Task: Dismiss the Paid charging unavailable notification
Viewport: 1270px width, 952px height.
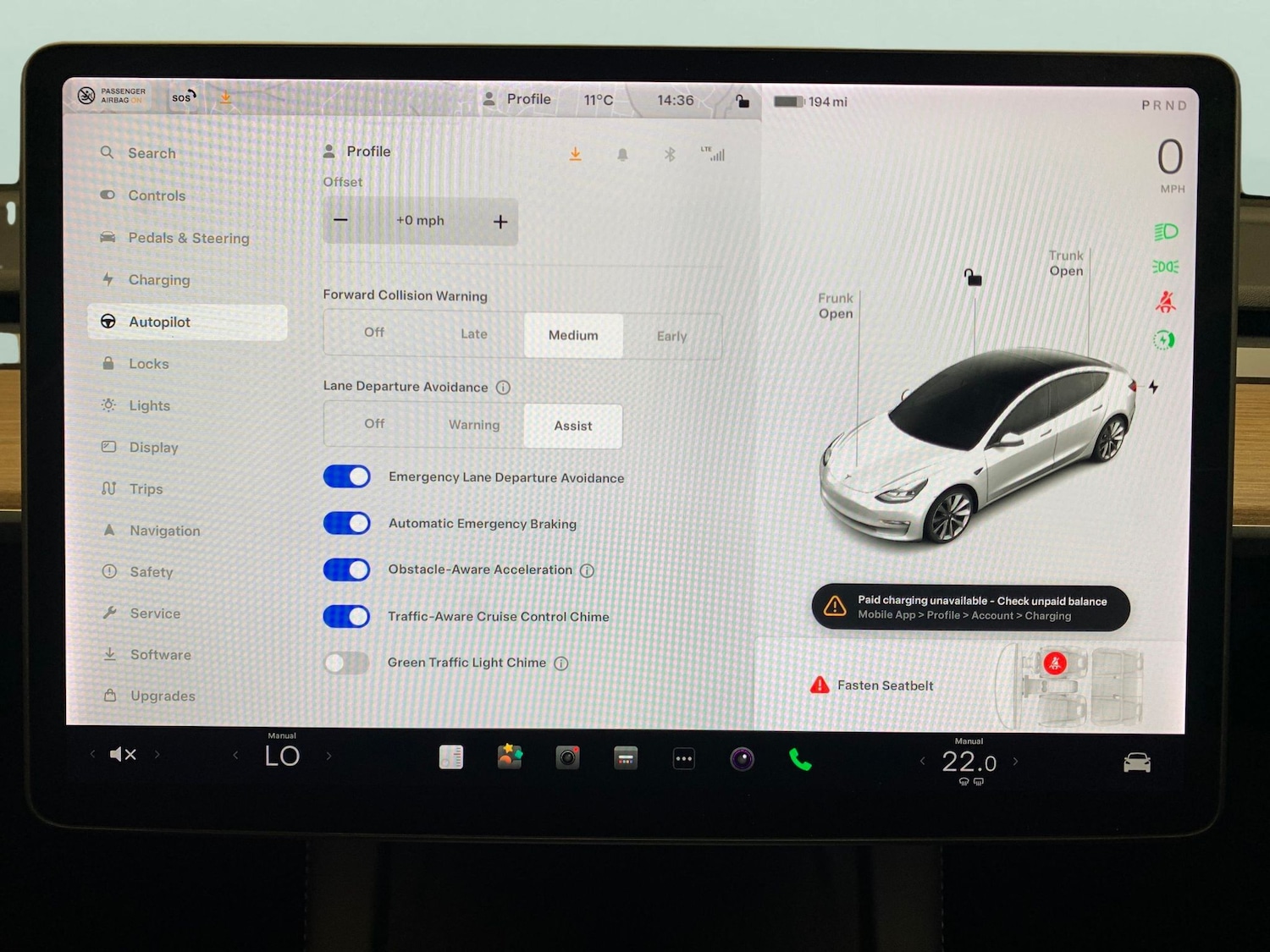Action: pos(970,608)
